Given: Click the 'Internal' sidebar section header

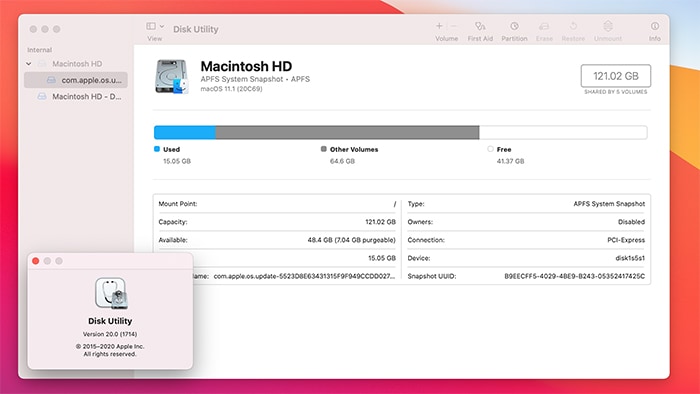Looking at the screenshot, I should 39,50.
